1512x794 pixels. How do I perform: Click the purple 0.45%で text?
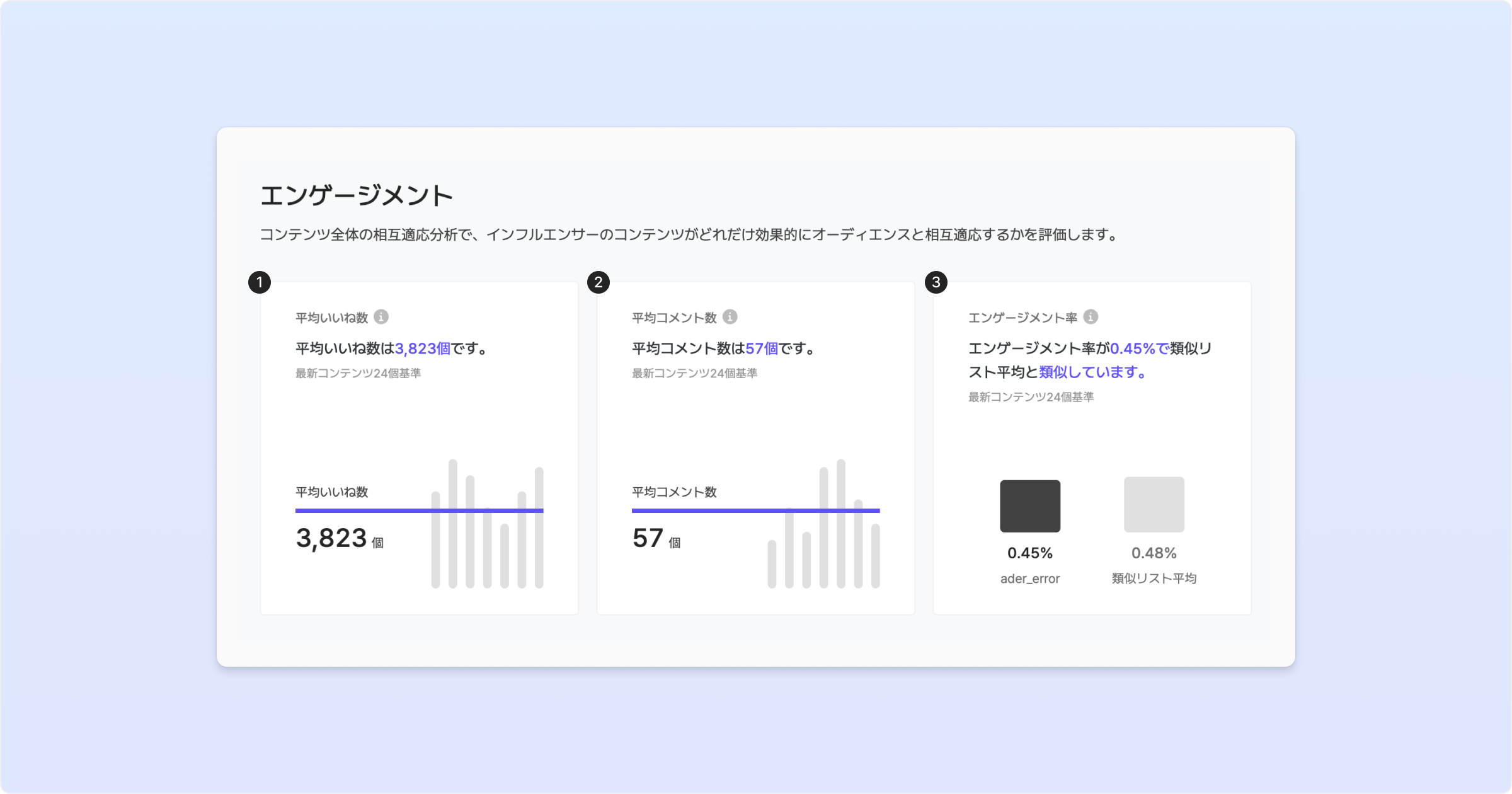(1139, 348)
